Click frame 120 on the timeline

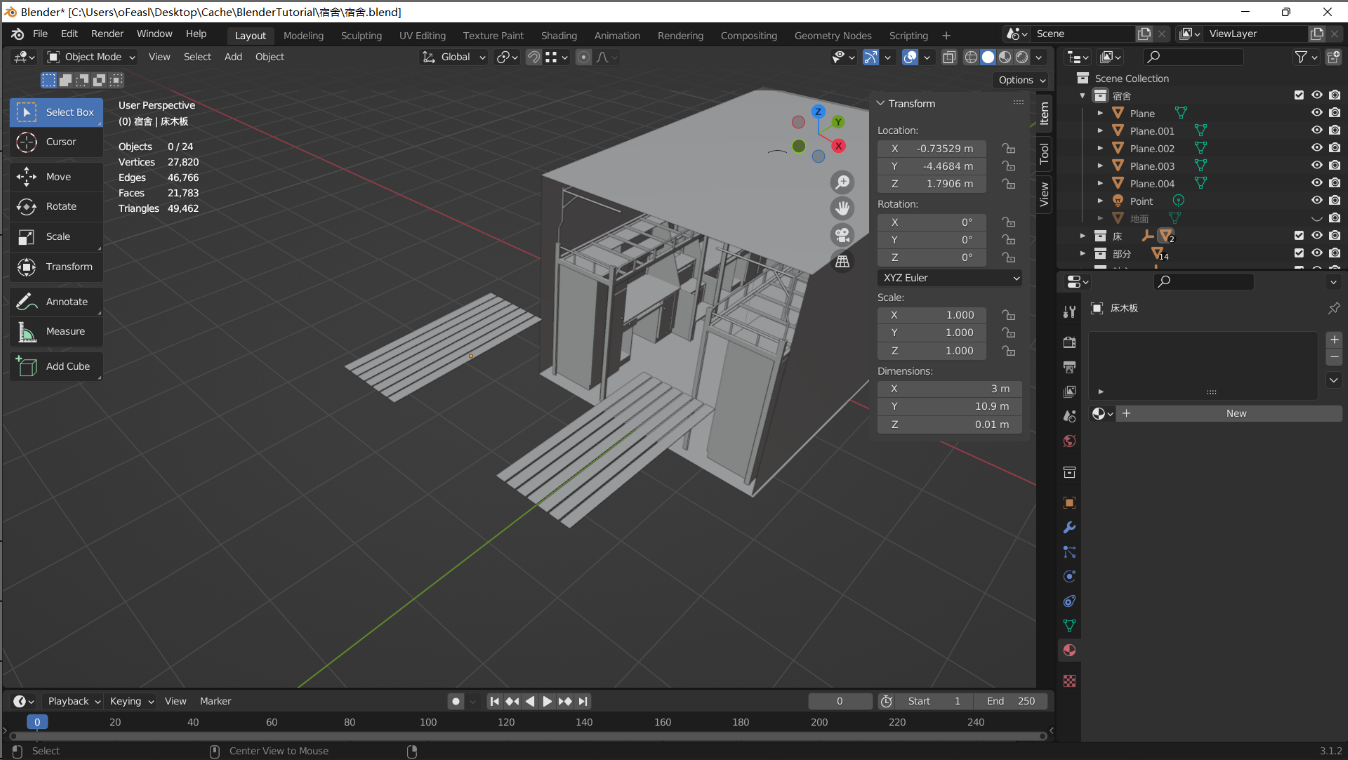click(506, 722)
